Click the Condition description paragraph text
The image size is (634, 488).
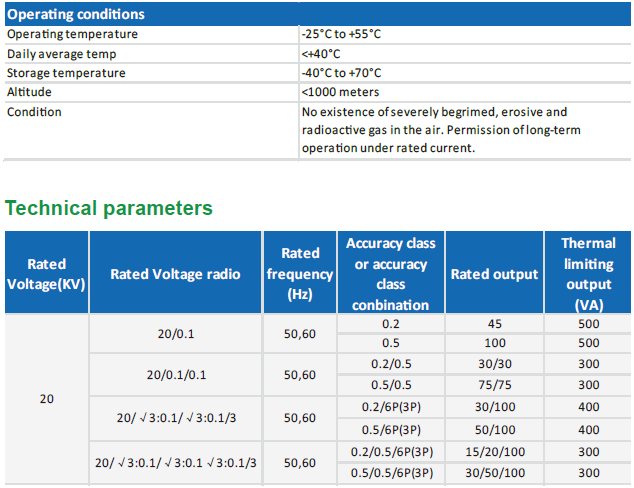(x=440, y=130)
